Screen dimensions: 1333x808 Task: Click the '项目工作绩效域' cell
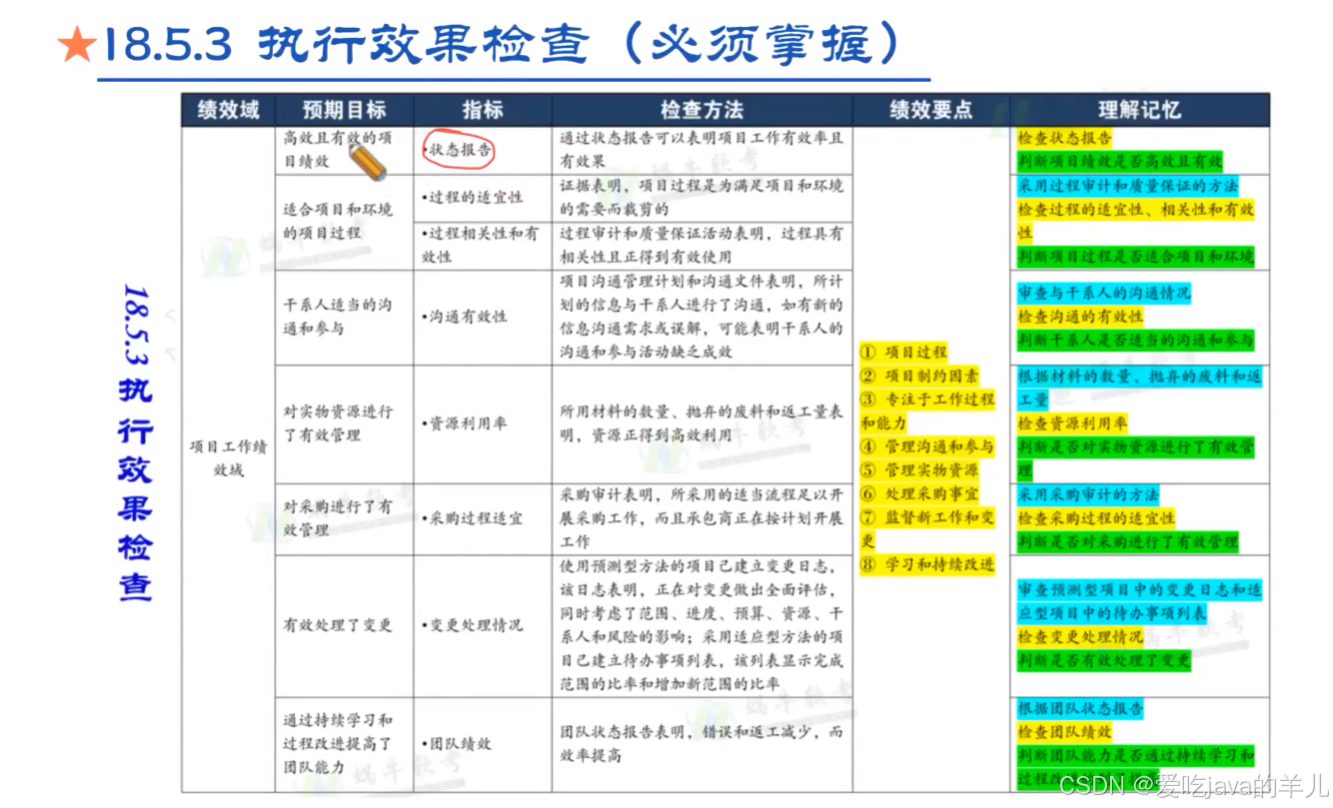click(228, 458)
